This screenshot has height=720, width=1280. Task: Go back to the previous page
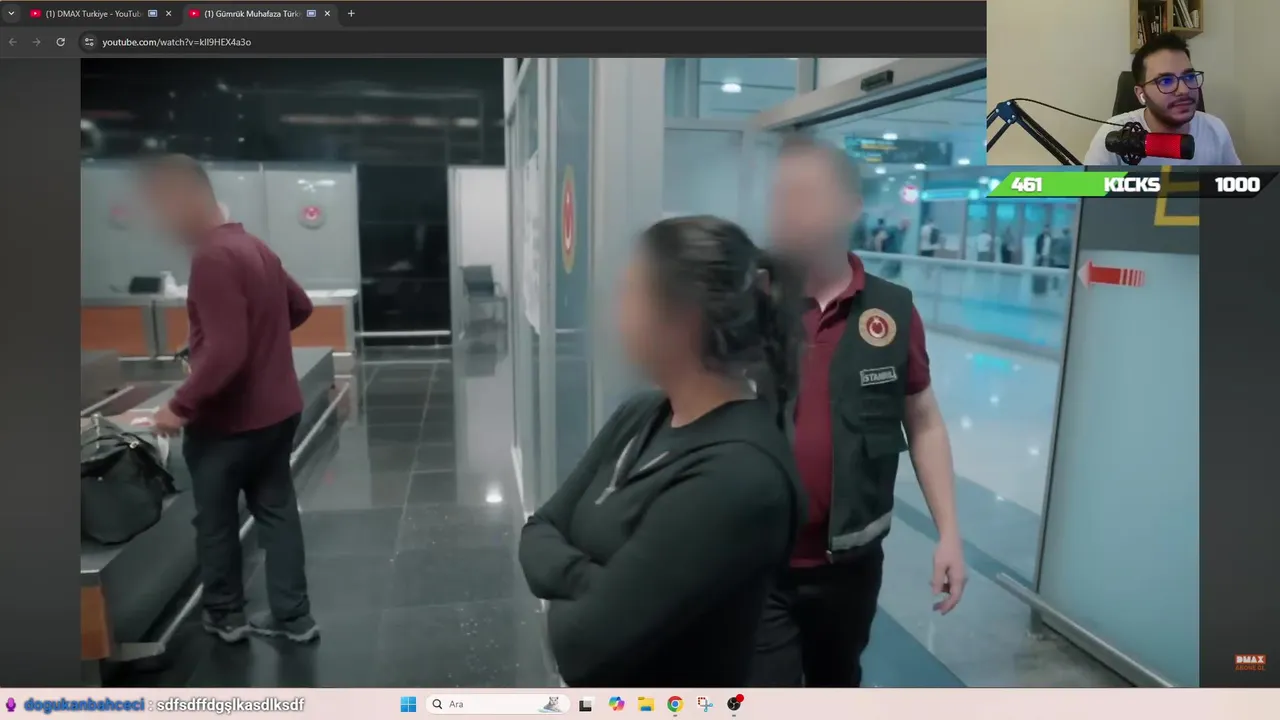(13, 42)
